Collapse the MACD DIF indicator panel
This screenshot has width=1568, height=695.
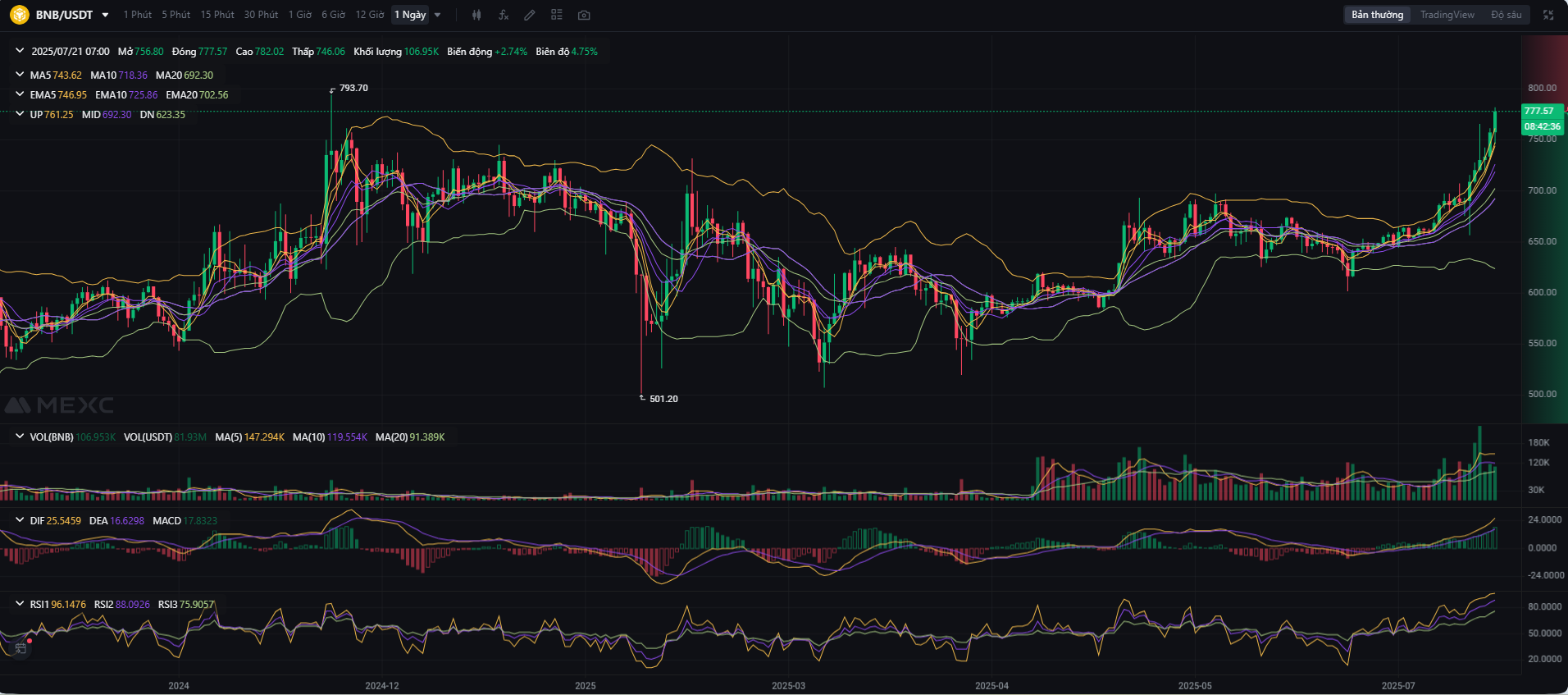pyautogui.click(x=20, y=520)
